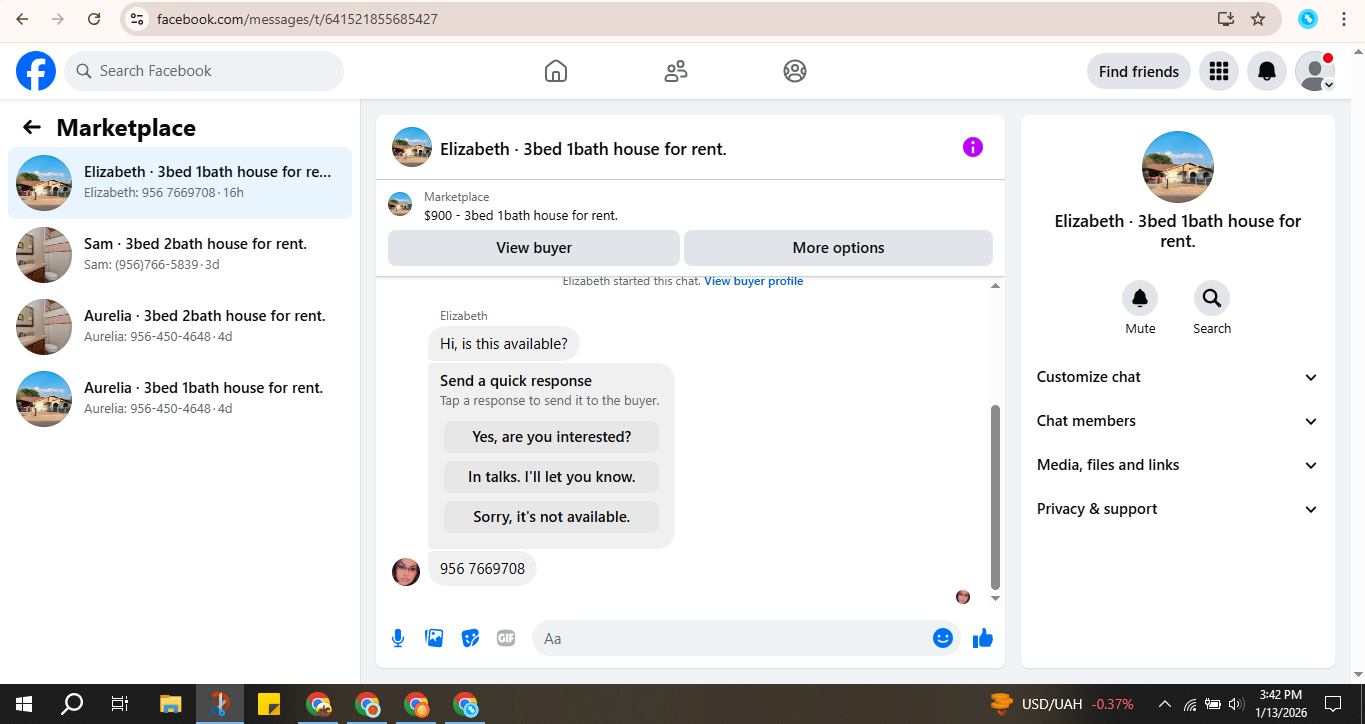Image resolution: width=1365 pixels, height=724 pixels.
Task: Expand Privacy & support section
Action: [1178, 509]
